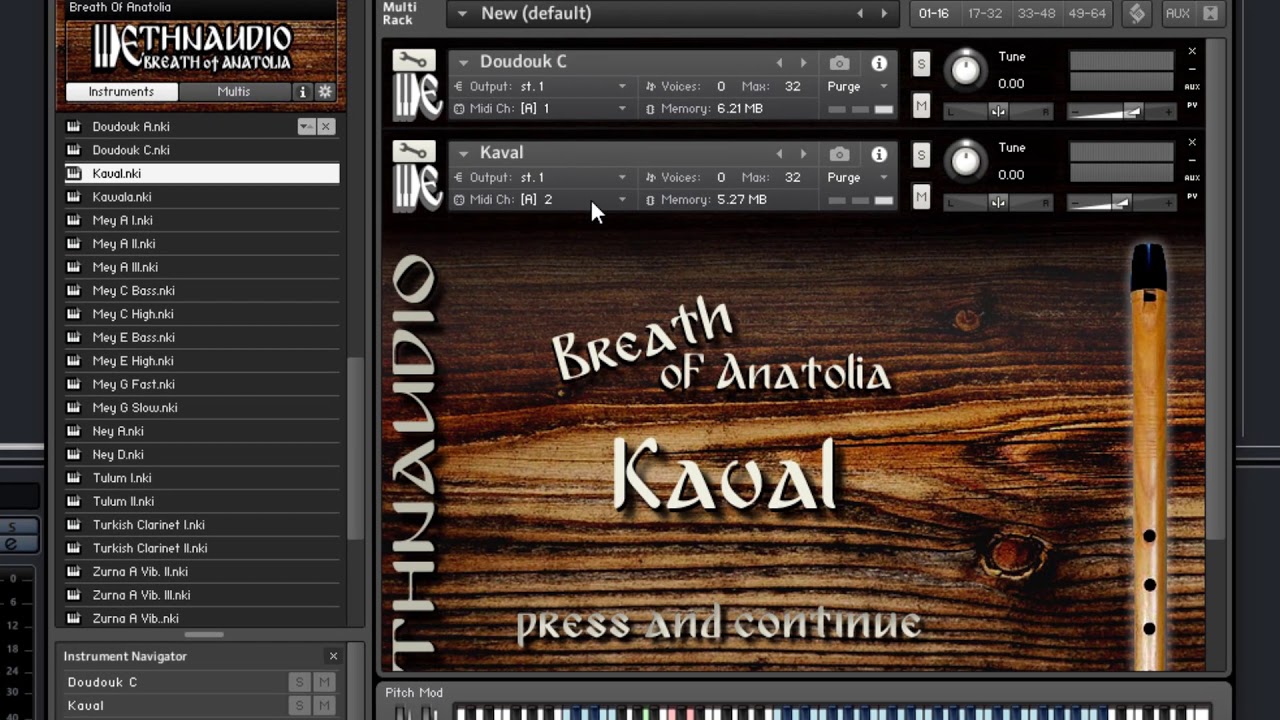Go to previous preset for Kaval

click(779, 154)
